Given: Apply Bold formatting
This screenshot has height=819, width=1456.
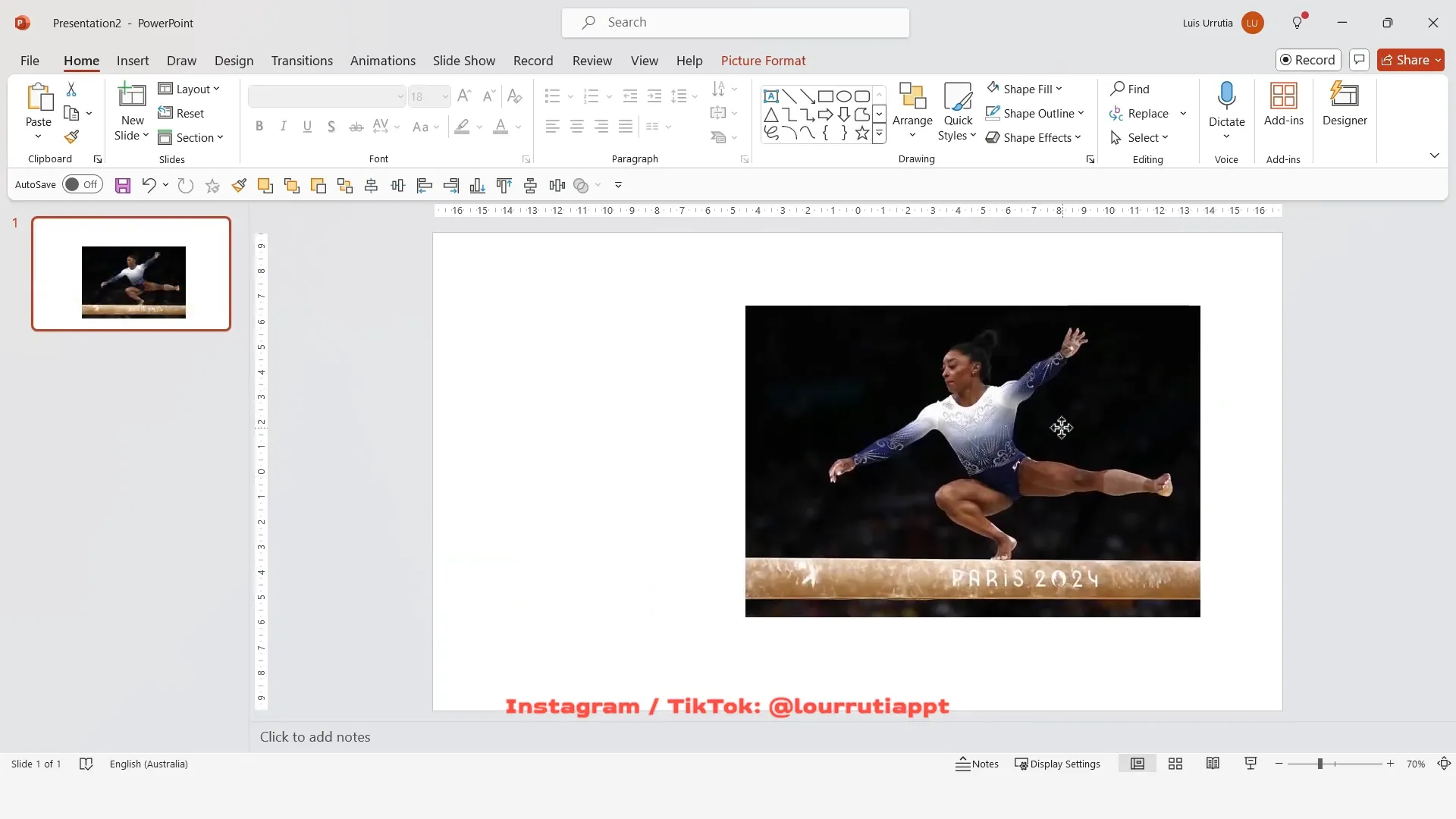Looking at the screenshot, I should pyautogui.click(x=259, y=127).
